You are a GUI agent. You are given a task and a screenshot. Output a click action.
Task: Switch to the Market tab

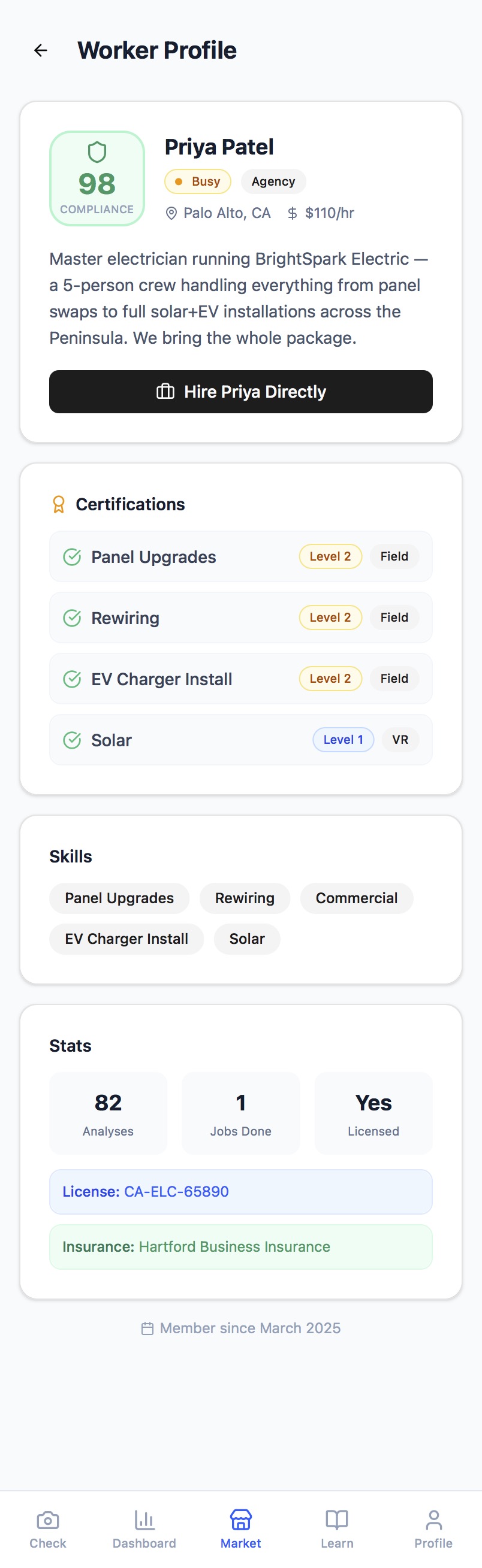click(240, 1528)
